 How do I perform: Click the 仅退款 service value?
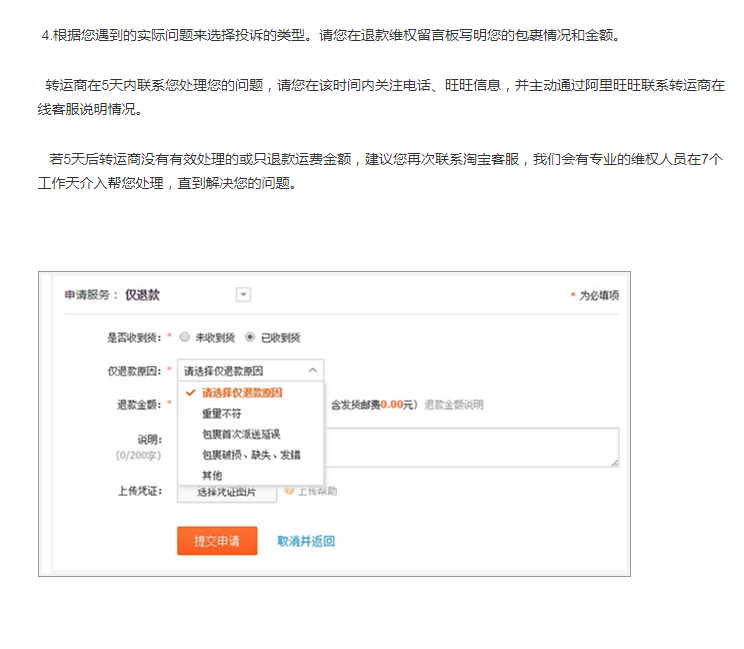tap(142, 295)
